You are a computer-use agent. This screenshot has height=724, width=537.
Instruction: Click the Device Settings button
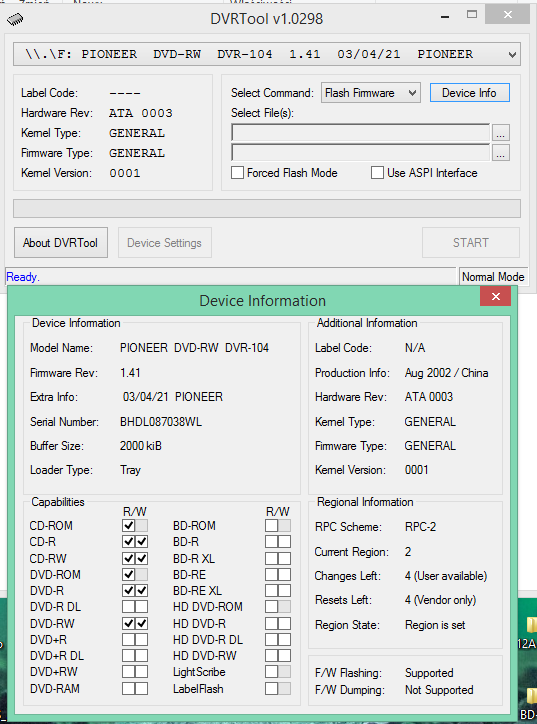pos(165,243)
